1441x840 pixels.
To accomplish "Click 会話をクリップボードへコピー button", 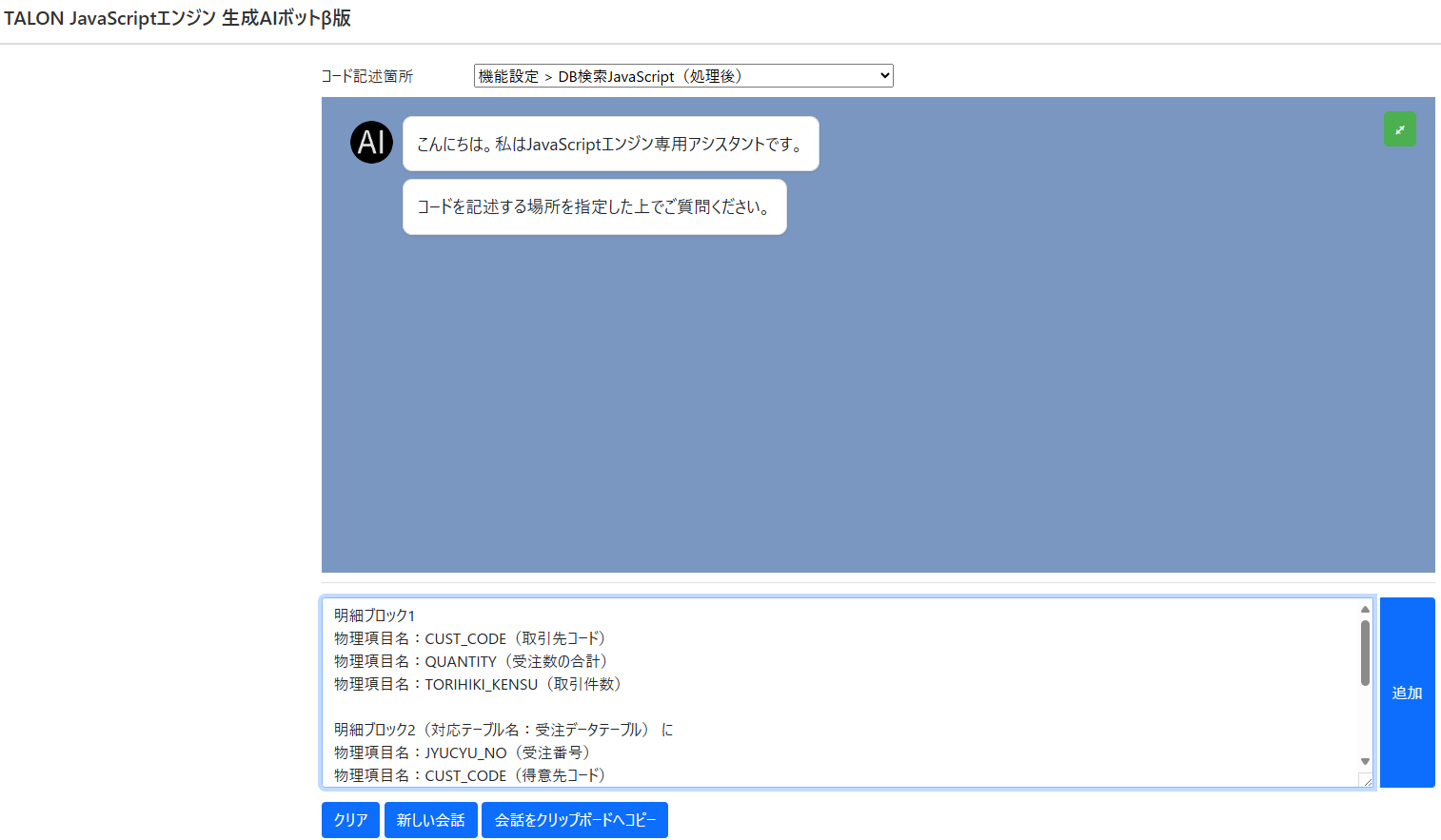I will tap(575, 820).
